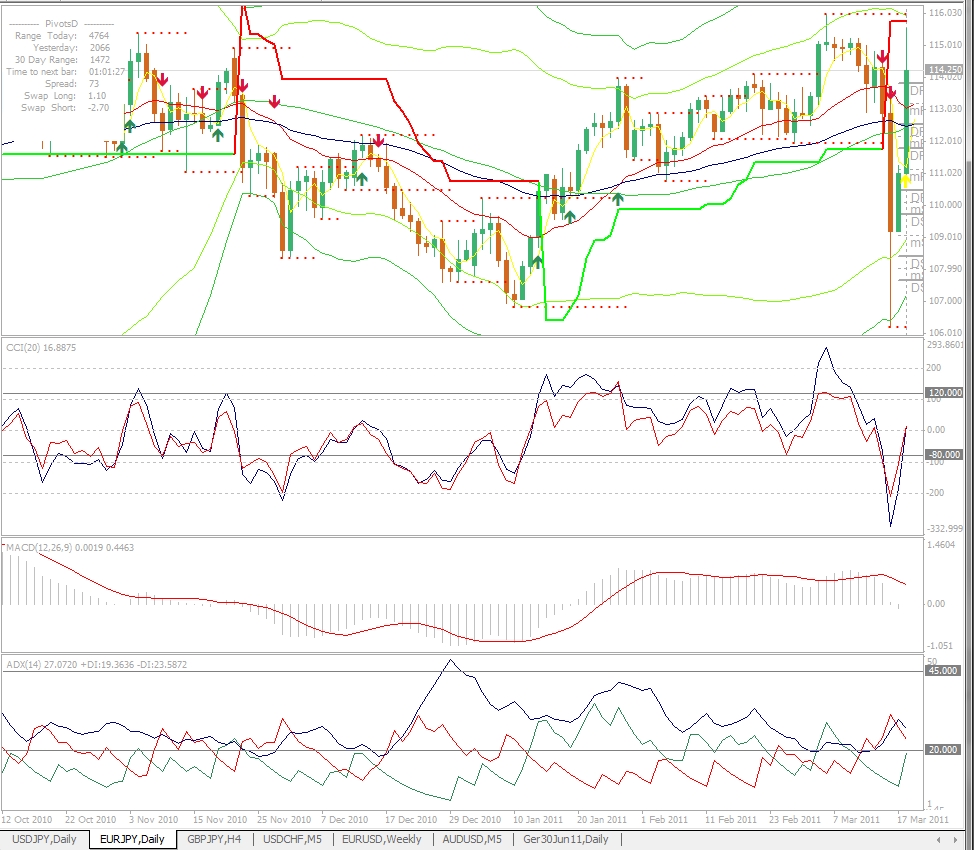Click the -80.000 CCI level tag

(944, 455)
